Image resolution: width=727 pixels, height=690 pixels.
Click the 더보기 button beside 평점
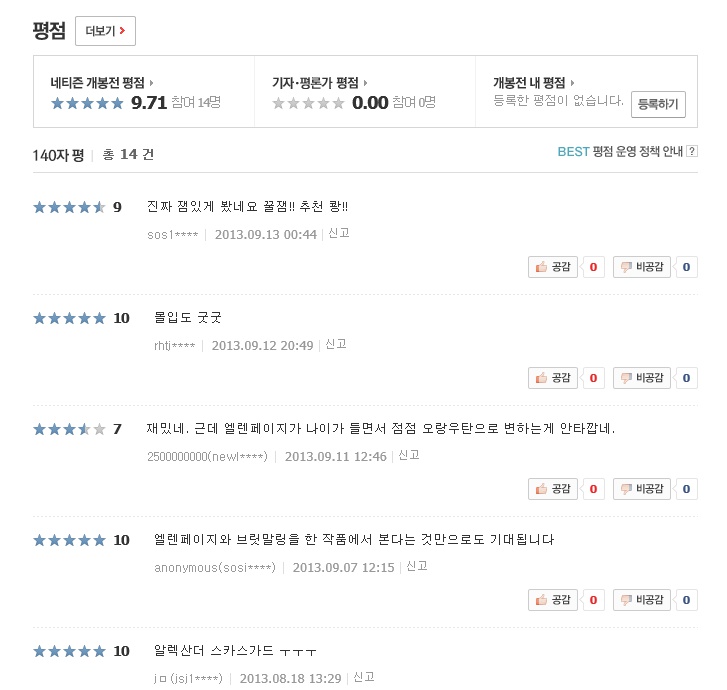105,31
